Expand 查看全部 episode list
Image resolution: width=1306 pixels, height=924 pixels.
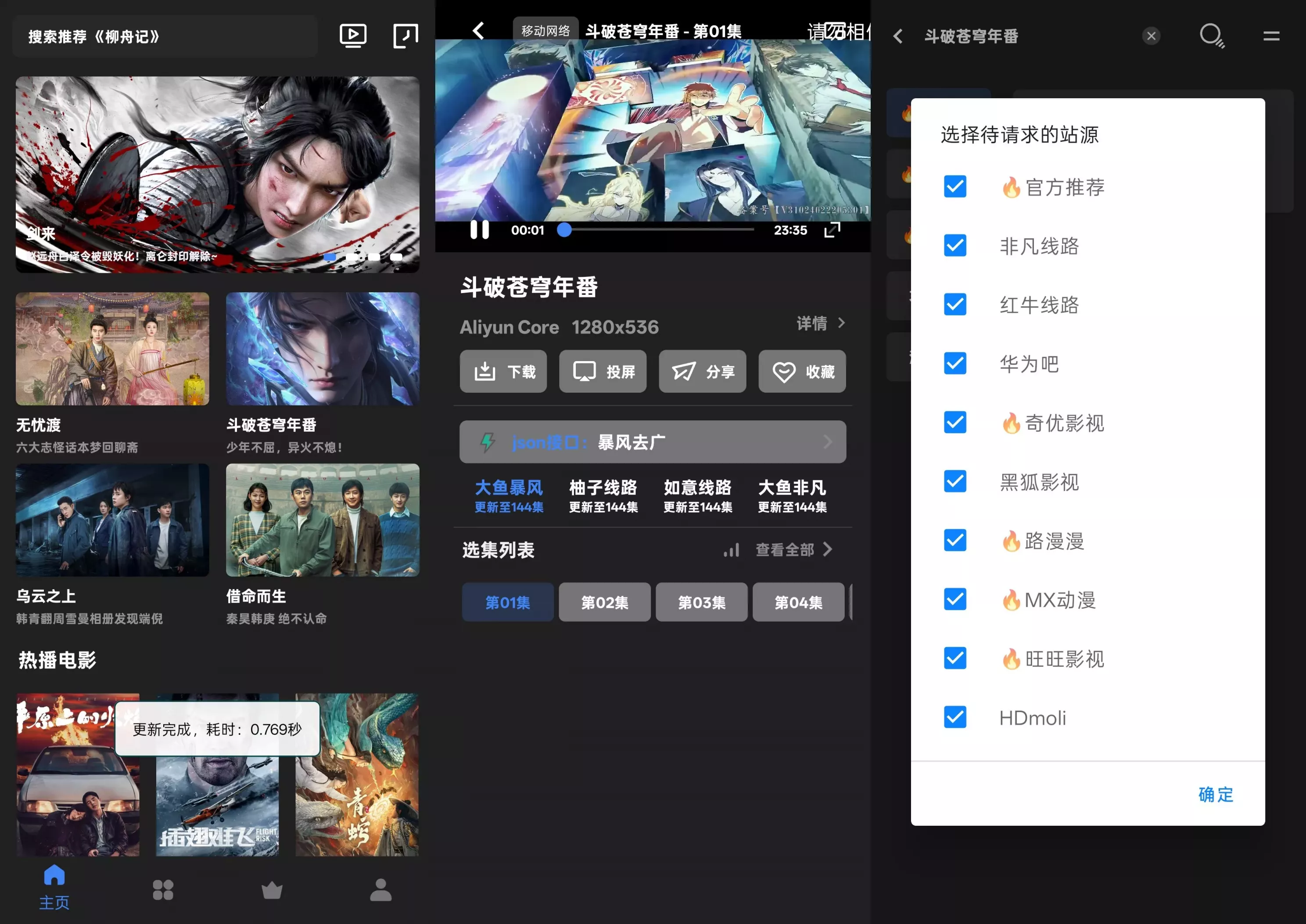pyautogui.click(x=793, y=550)
